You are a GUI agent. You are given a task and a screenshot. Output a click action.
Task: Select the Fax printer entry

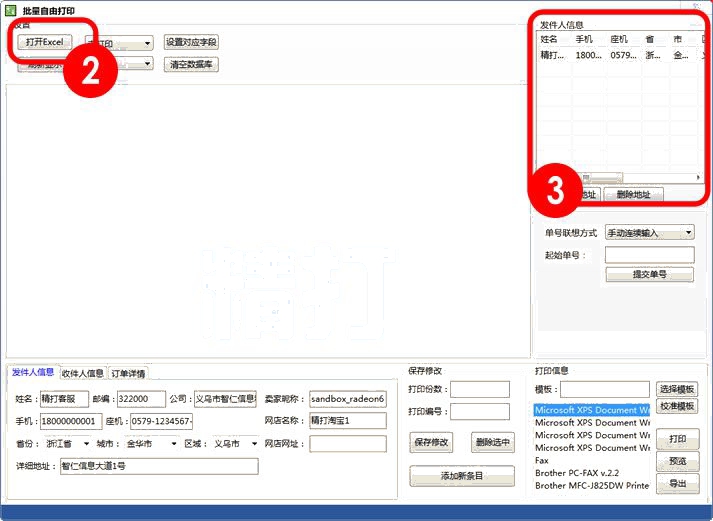click(x=592, y=461)
